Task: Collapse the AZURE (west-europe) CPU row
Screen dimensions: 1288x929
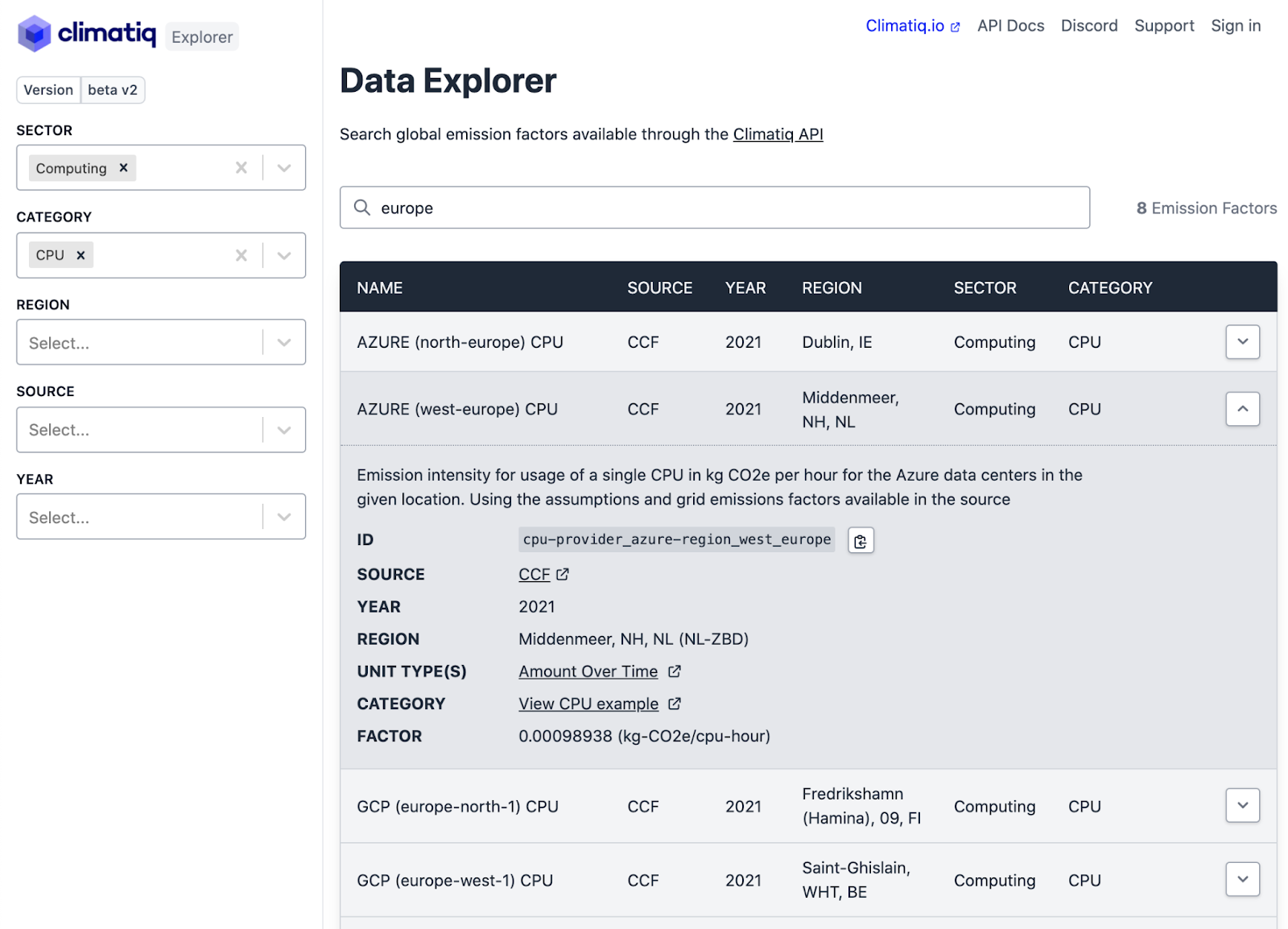Action: 1242,409
